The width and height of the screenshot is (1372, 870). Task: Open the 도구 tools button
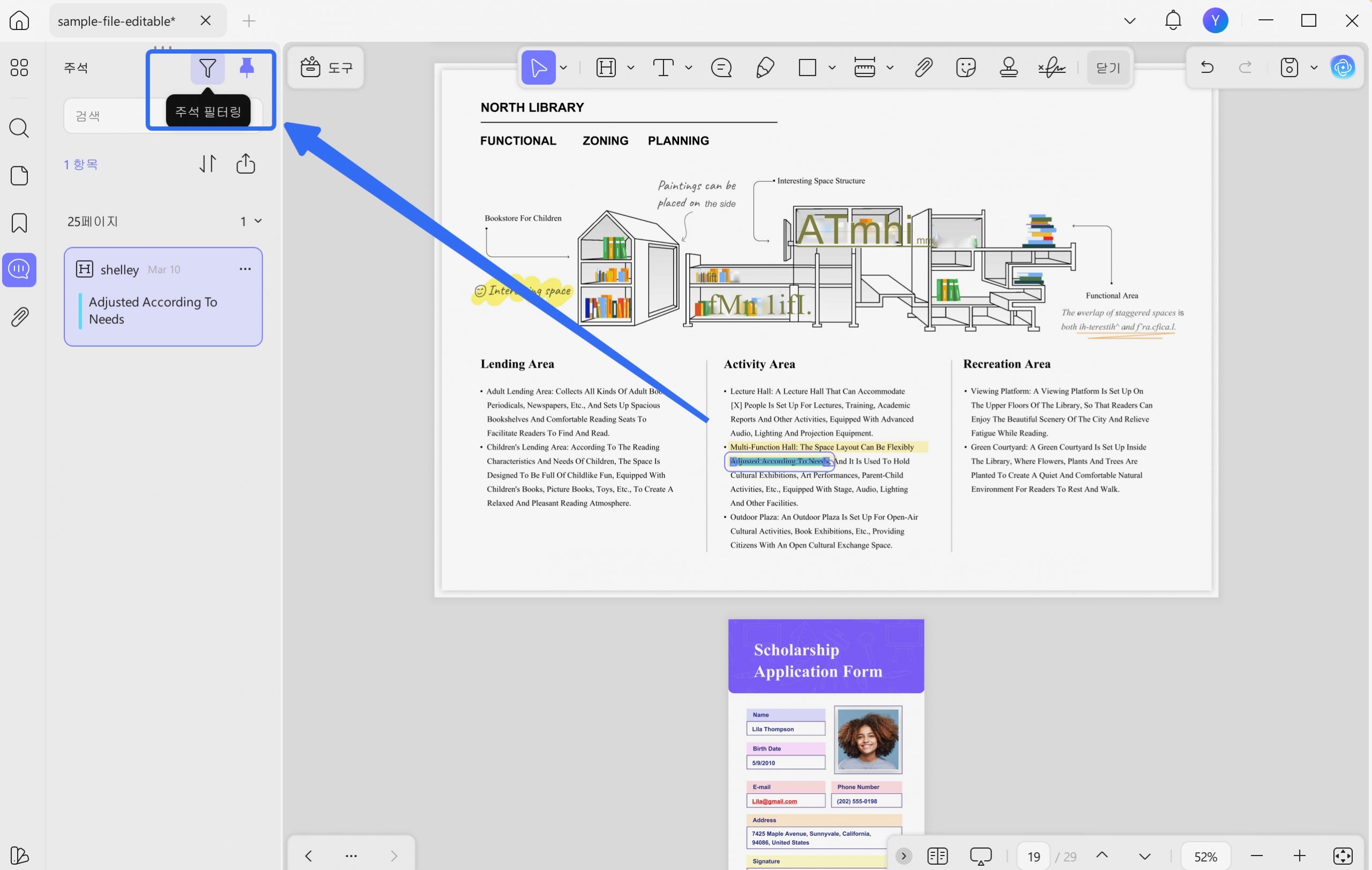tap(326, 68)
